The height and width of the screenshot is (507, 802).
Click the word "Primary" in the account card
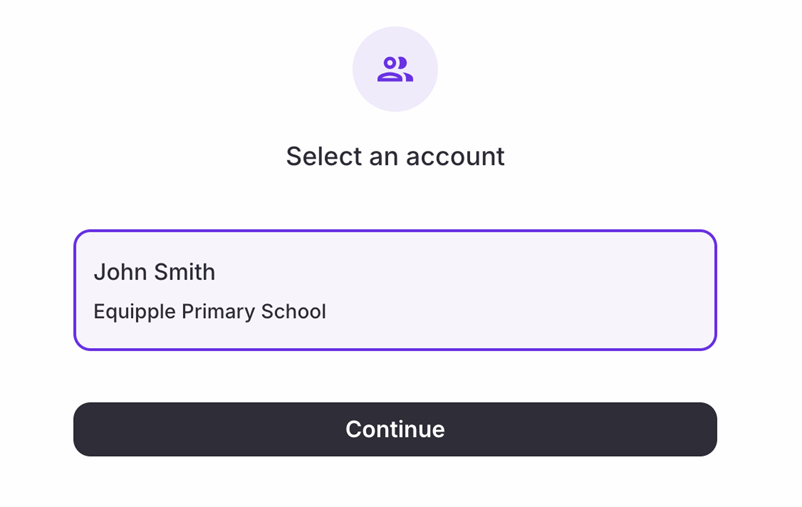point(218,312)
